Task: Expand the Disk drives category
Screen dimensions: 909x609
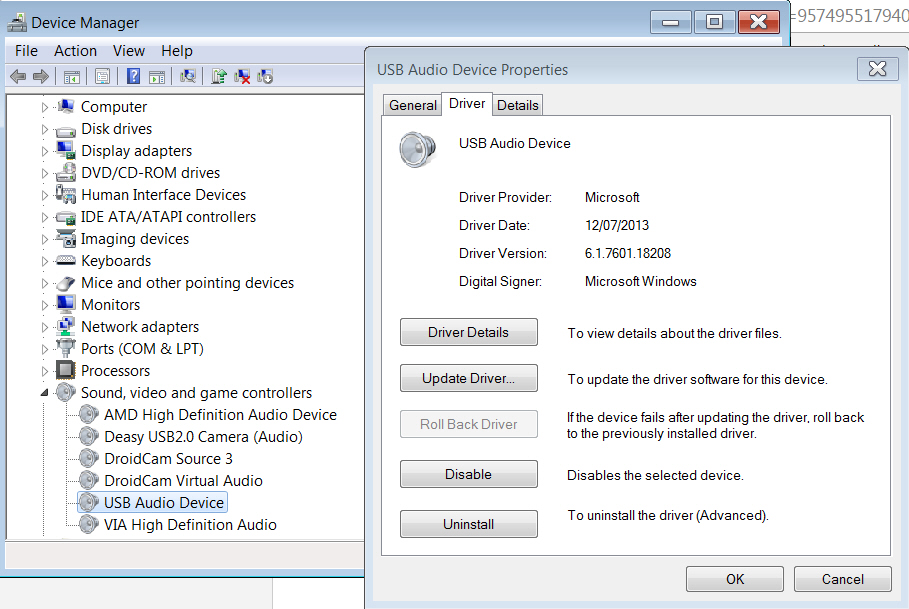Action: click(42, 128)
